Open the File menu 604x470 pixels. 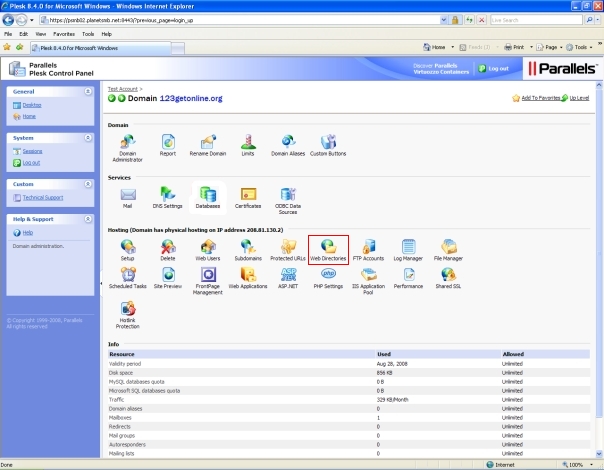[x=8, y=34]
